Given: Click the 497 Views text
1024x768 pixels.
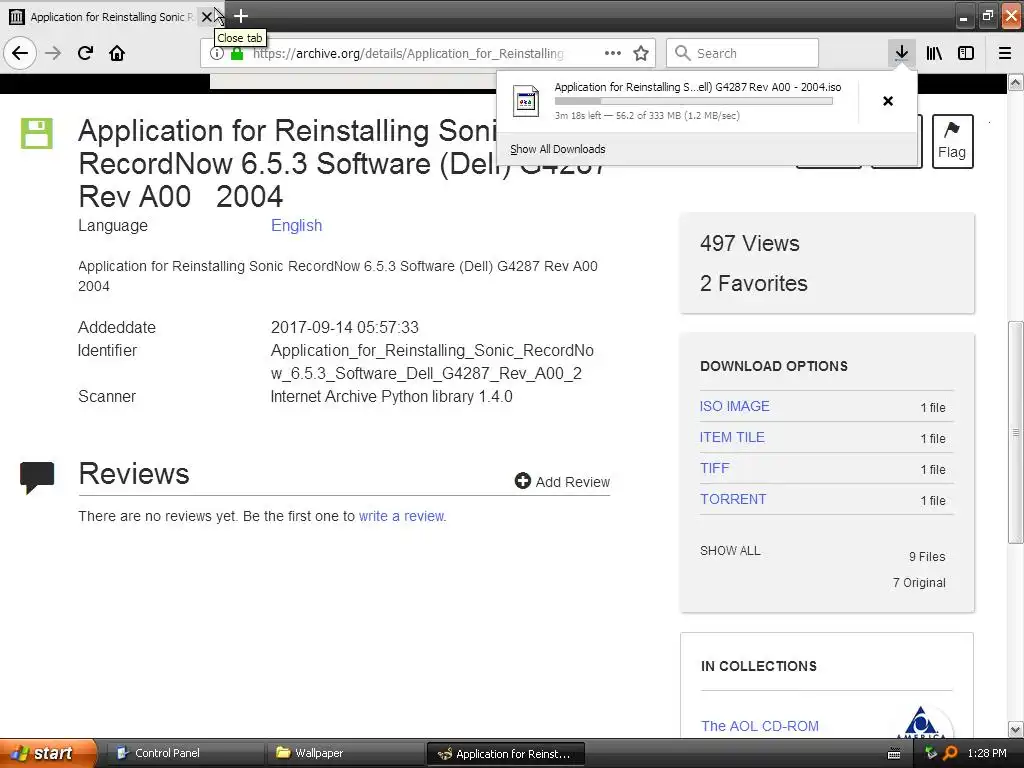Looking at the screenshot, I should pos(750,243).
